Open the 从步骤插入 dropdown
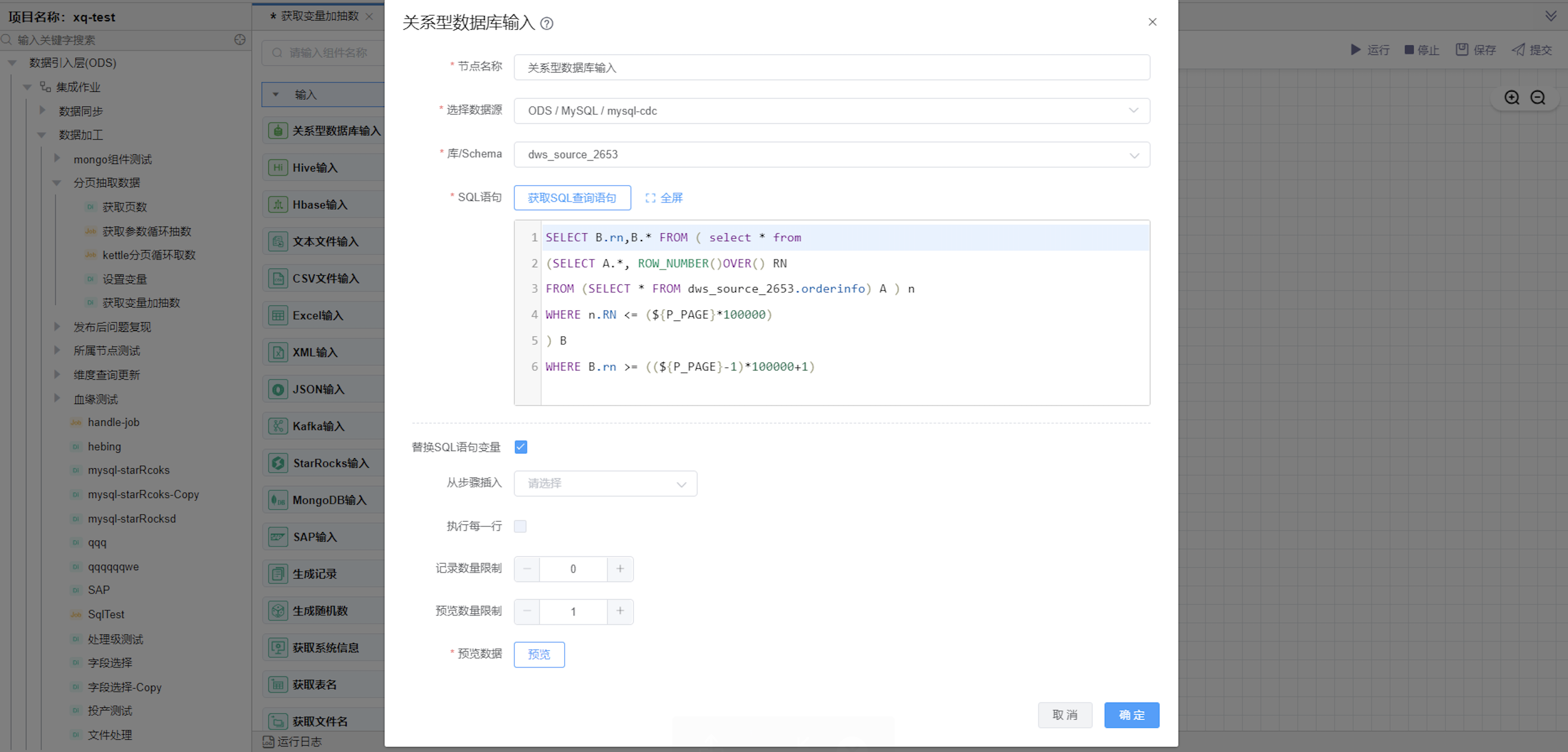The height and width of the screenshot is (752, 1568). (605, 483)
